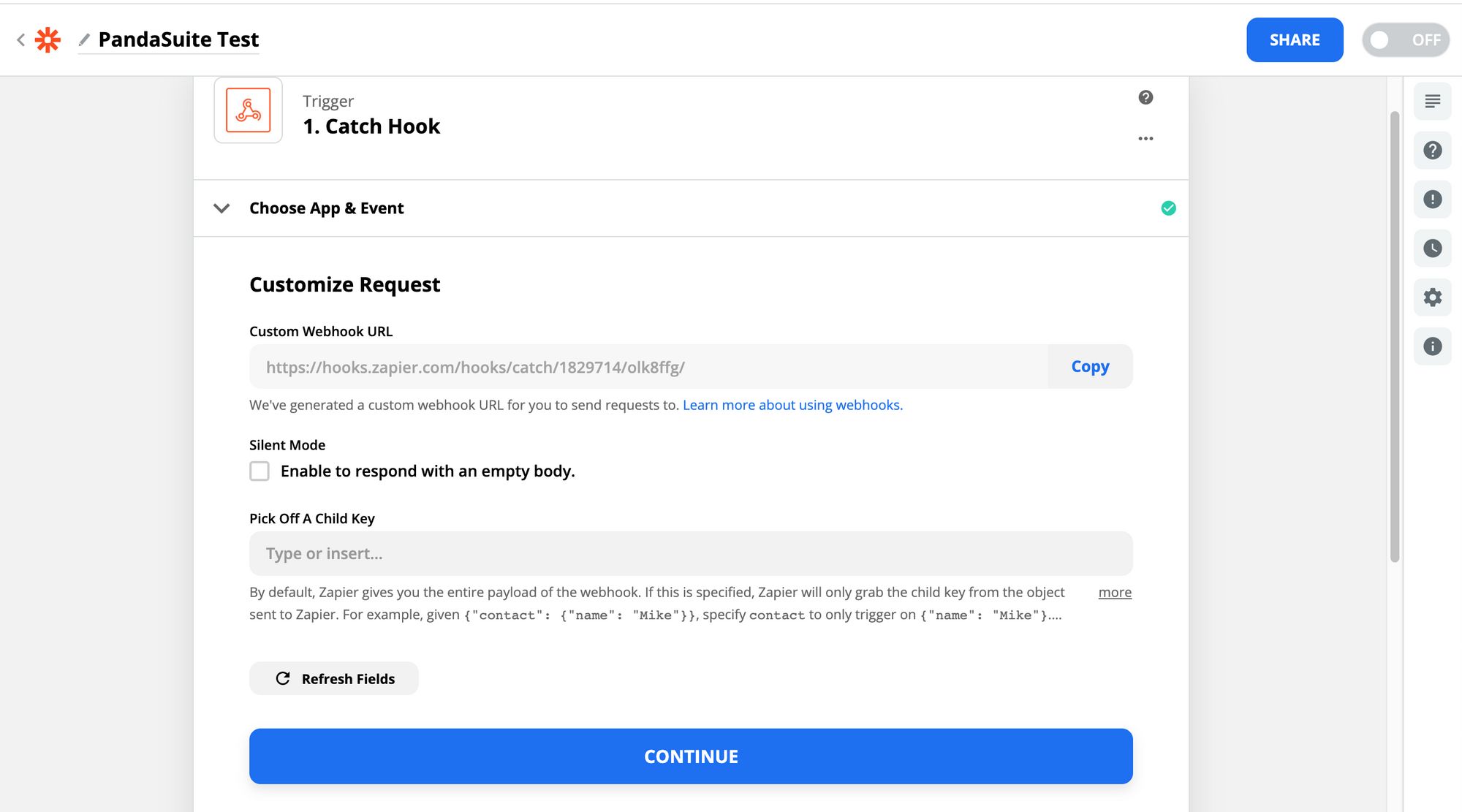Image resolution: width=1462 pixels, height=812 pixels.
Task: Collapse the Choose App & Event section
Action: (221, 208)
